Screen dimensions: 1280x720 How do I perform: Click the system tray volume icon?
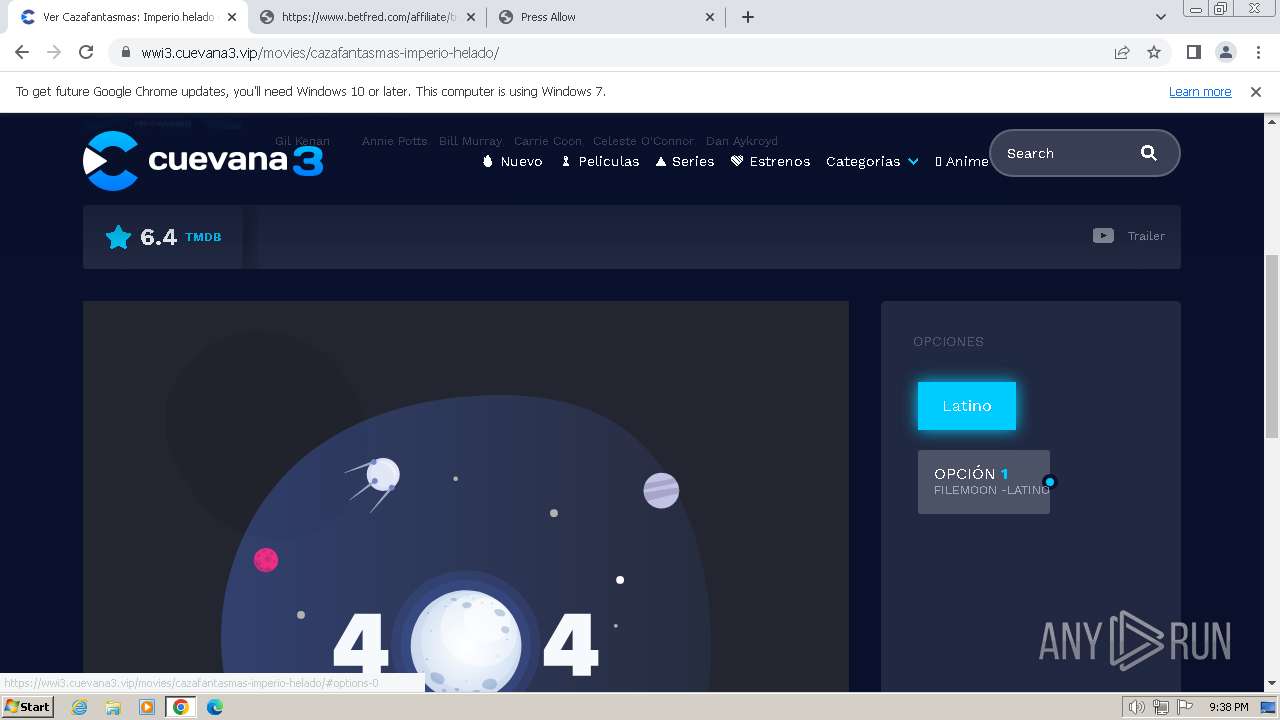click(x=1136, y=707)
